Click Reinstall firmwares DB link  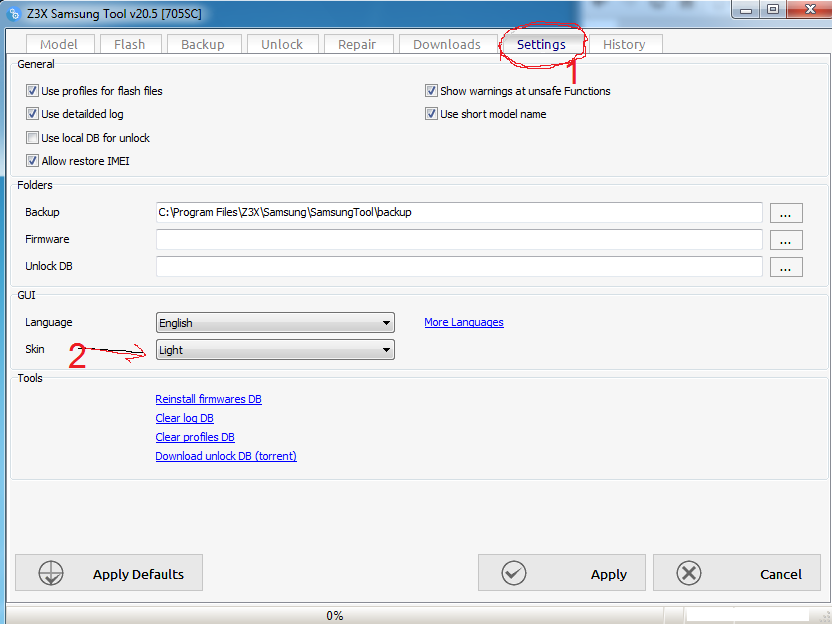209,399
